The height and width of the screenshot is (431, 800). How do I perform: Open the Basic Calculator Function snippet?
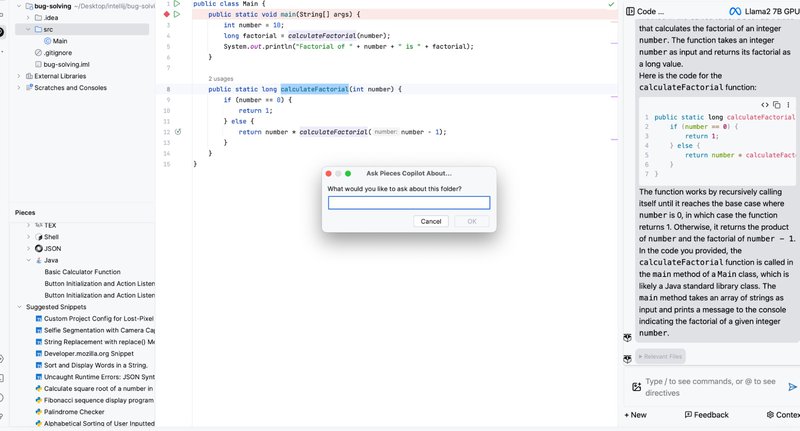pos(82,272)
